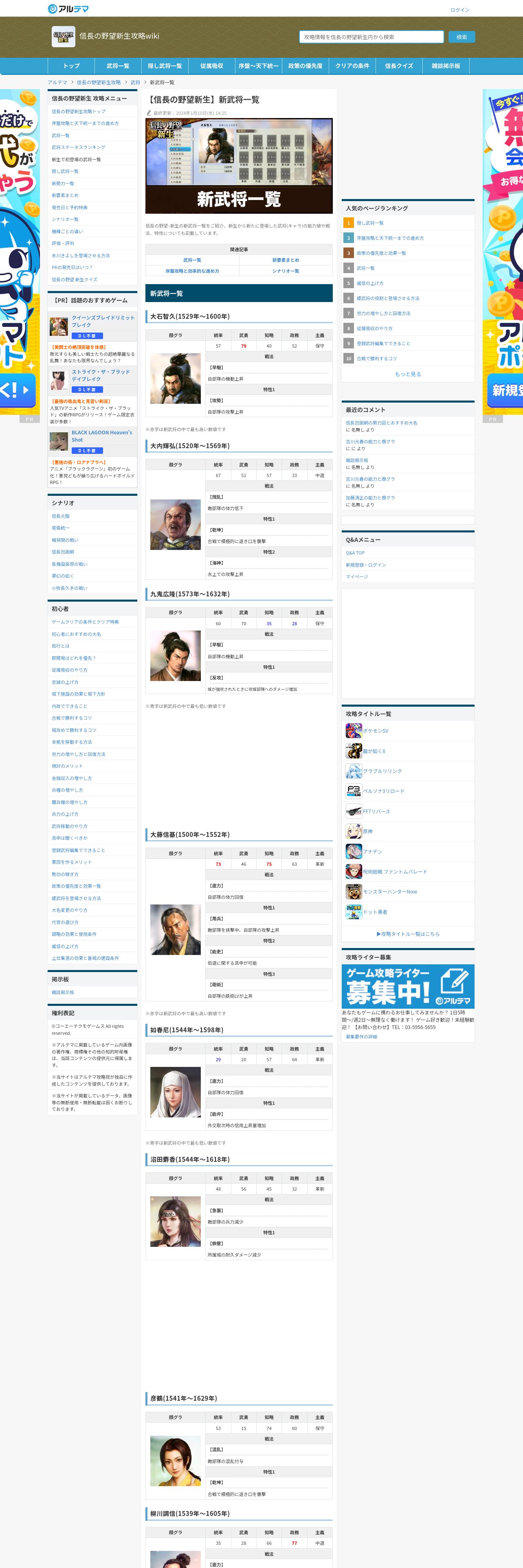This screenshot has height=1568, width=523.
Task: Open rank 1 badge 隠し武将一覧
Action: click(349, 223)
